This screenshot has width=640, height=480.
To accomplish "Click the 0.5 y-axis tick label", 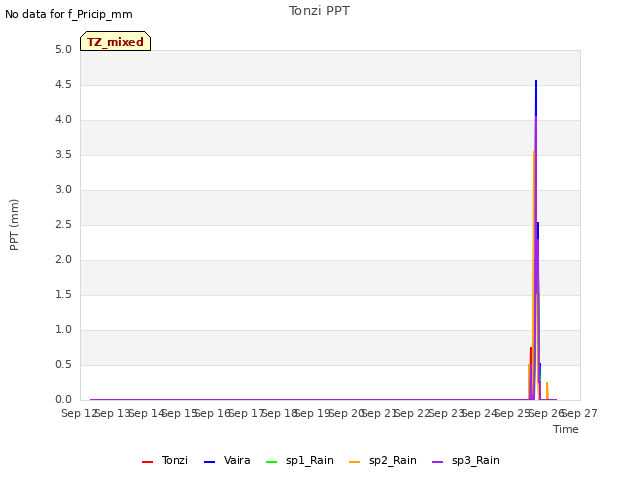I will tap(63, 365).
